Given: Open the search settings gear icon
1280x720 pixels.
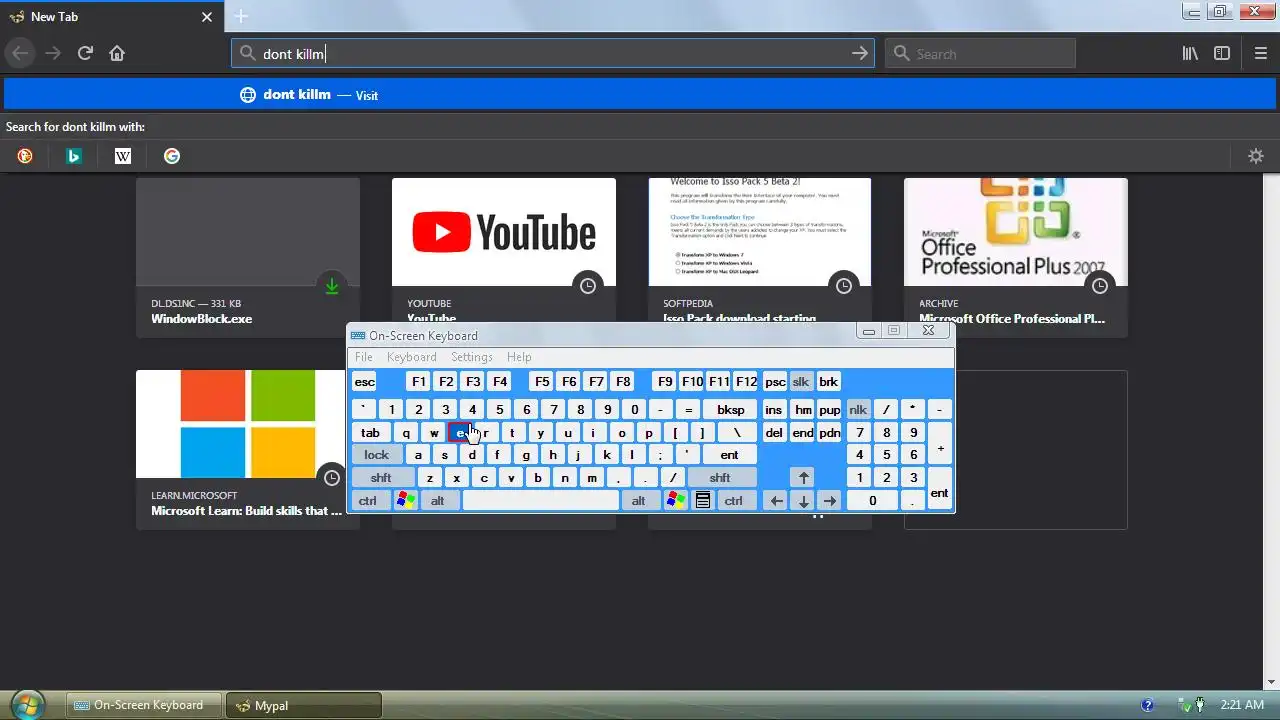Looking at the screenshot, I should (x=1256, y=156).
